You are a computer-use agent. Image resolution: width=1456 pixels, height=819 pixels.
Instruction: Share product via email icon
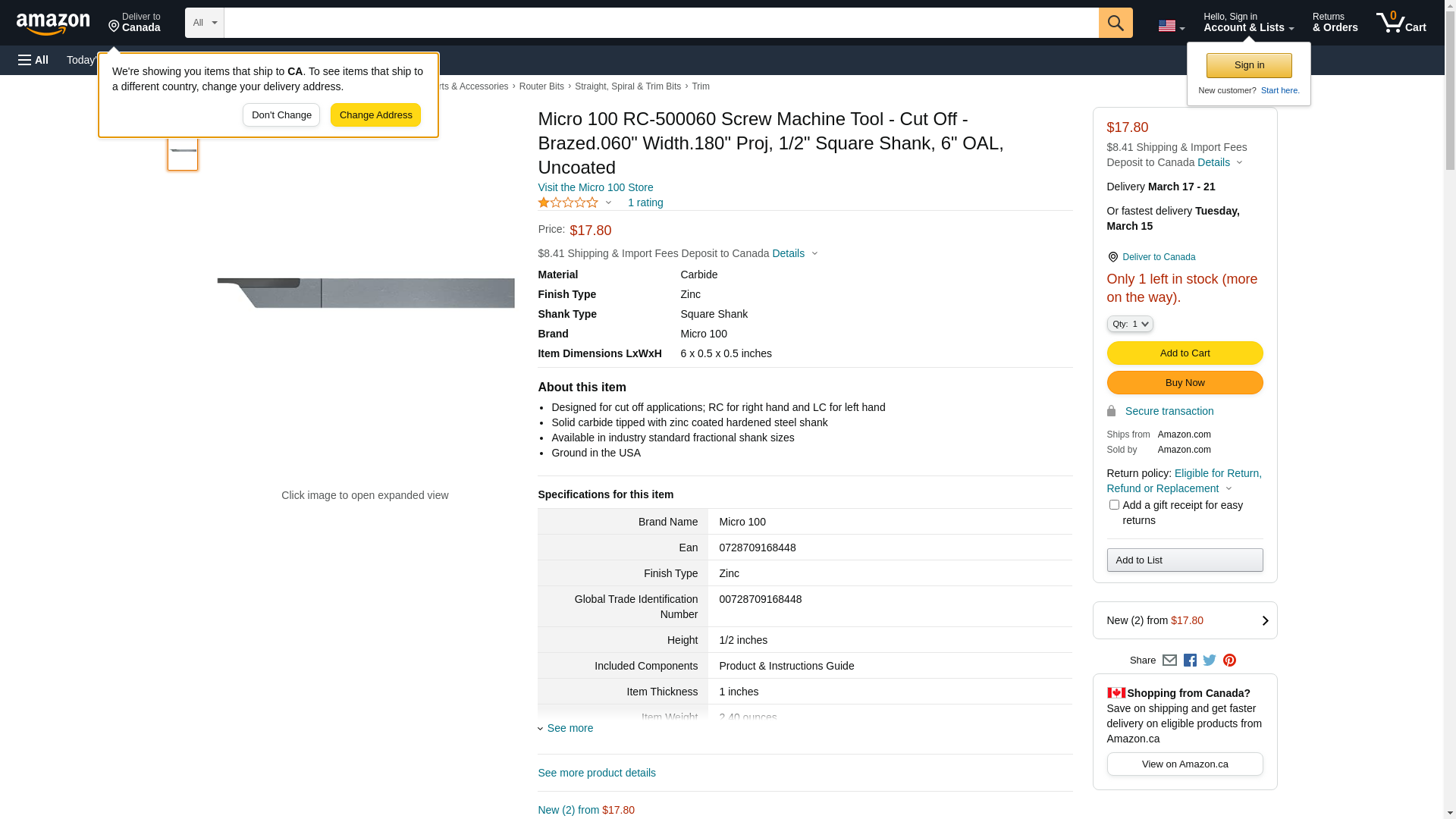[x=1169, y=661]
